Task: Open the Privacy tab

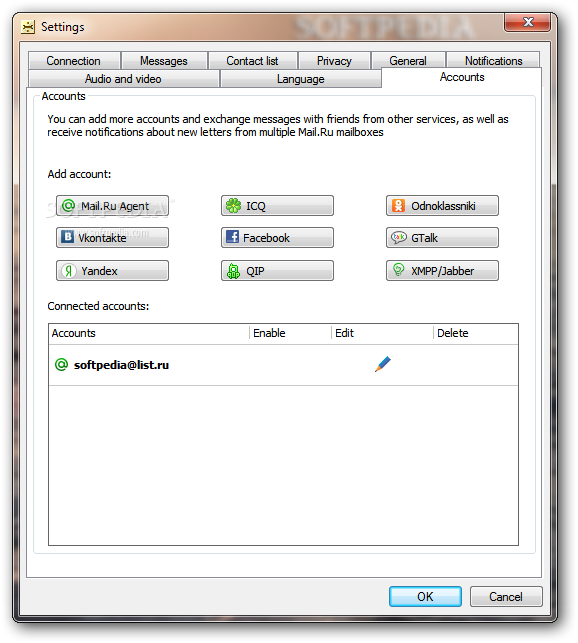Action: click(x=334, y=61)
